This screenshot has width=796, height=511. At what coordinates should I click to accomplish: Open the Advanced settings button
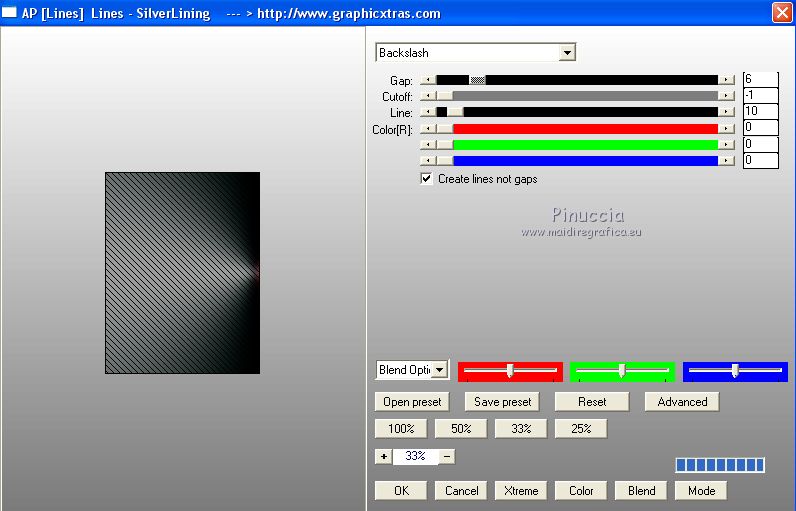coord(682,402)
